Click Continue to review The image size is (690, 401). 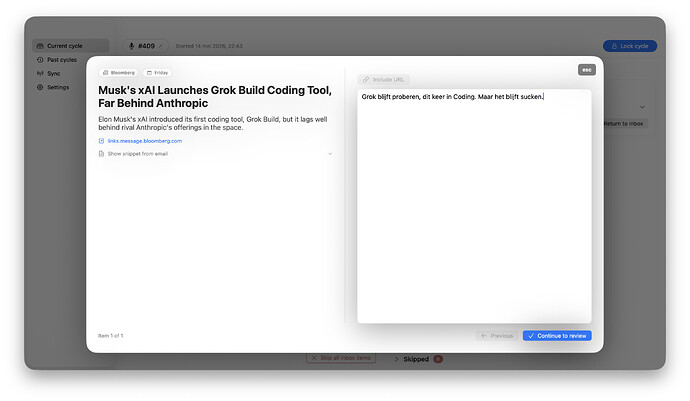click(557, 335)
